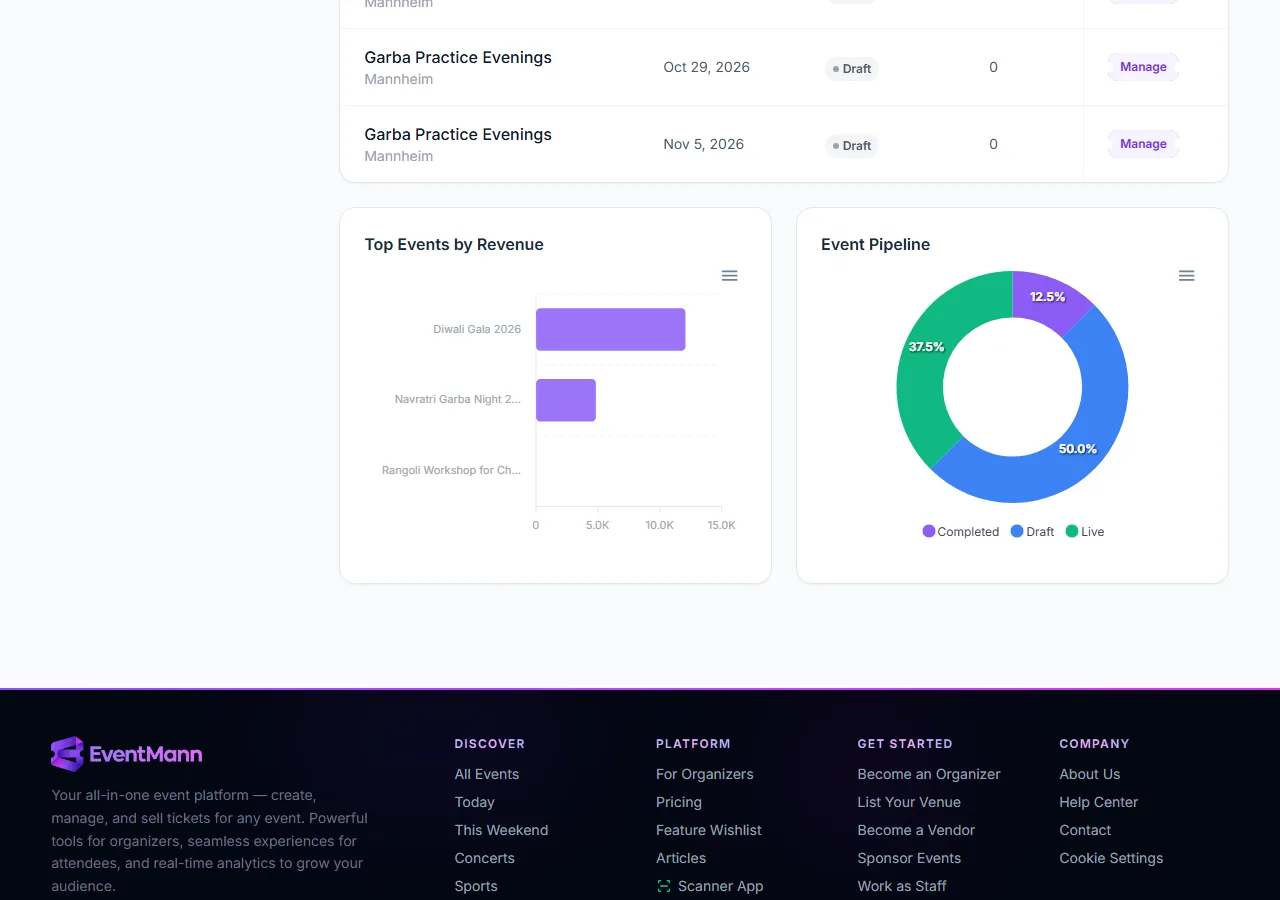The width and height of the screenshot is (1280, 900).
Task: Toggle the Draft legend item
Action: 1033,532
